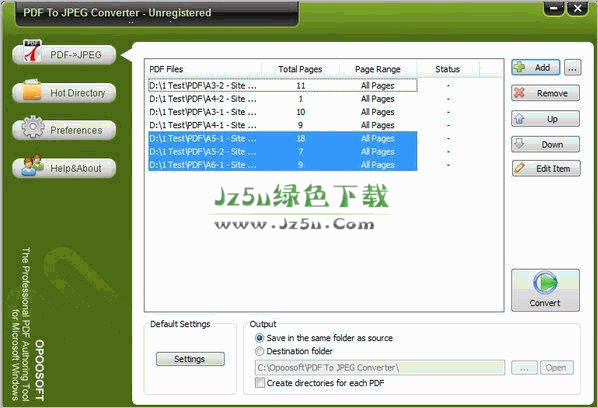598x408 pixels.
Task: Click the destination folder path field
Action: (x=380, y=368)
